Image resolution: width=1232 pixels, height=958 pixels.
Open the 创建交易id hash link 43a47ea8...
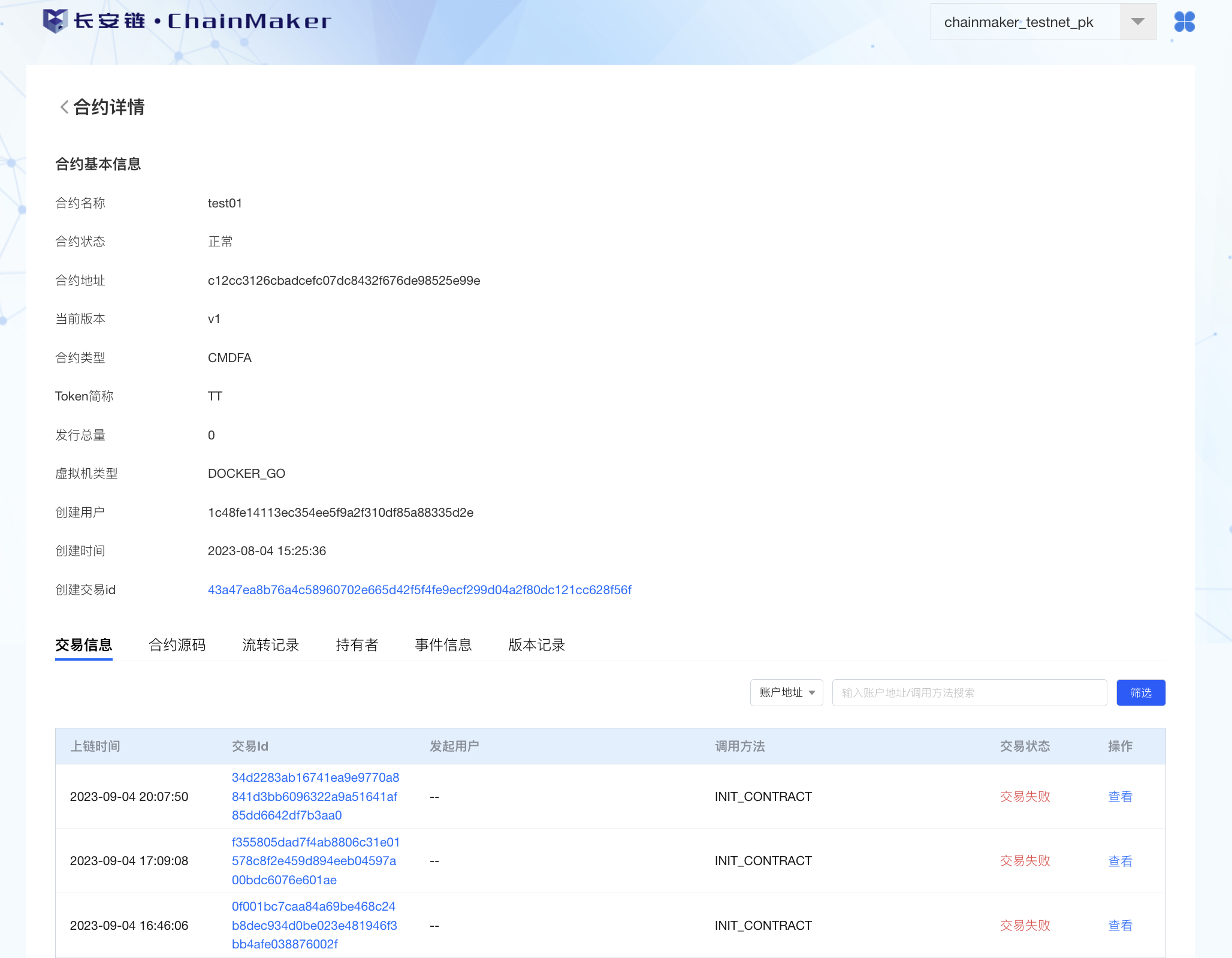tap(419, 590)
